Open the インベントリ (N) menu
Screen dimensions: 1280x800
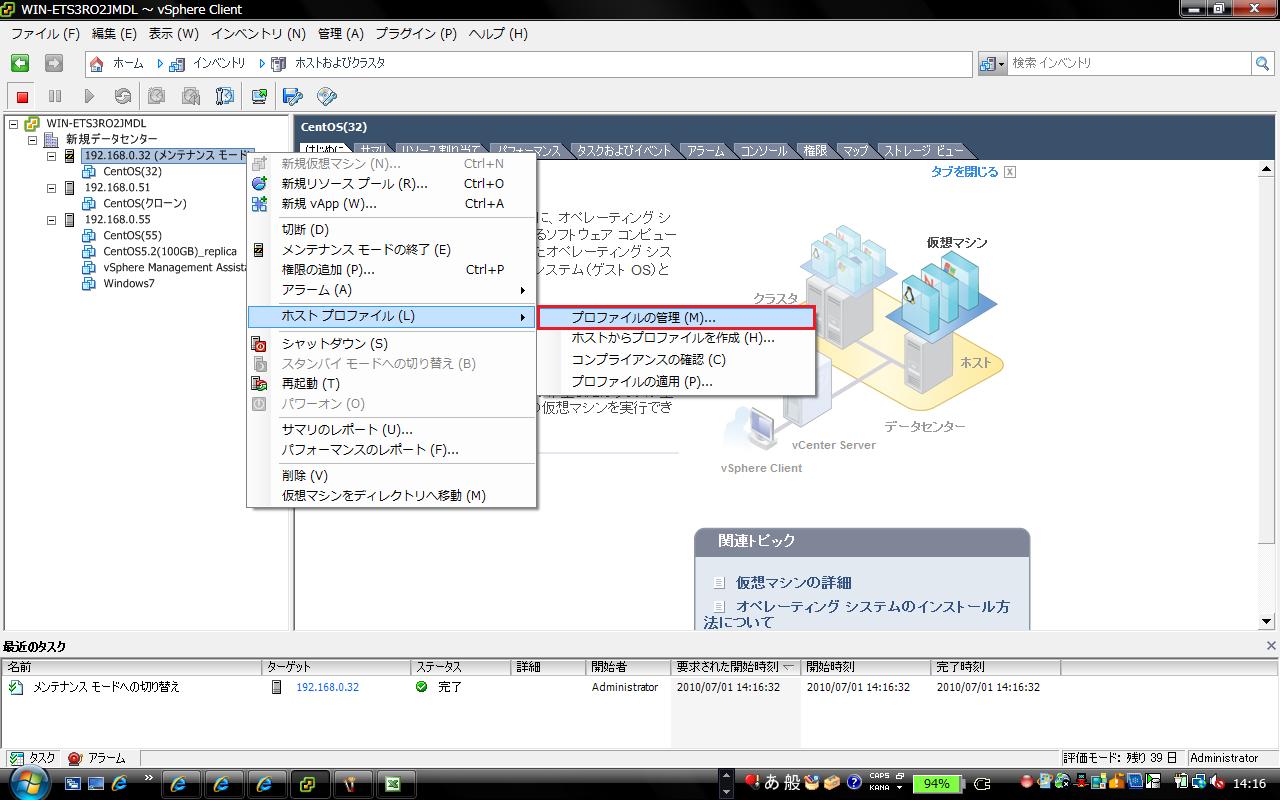click(258, 33)
